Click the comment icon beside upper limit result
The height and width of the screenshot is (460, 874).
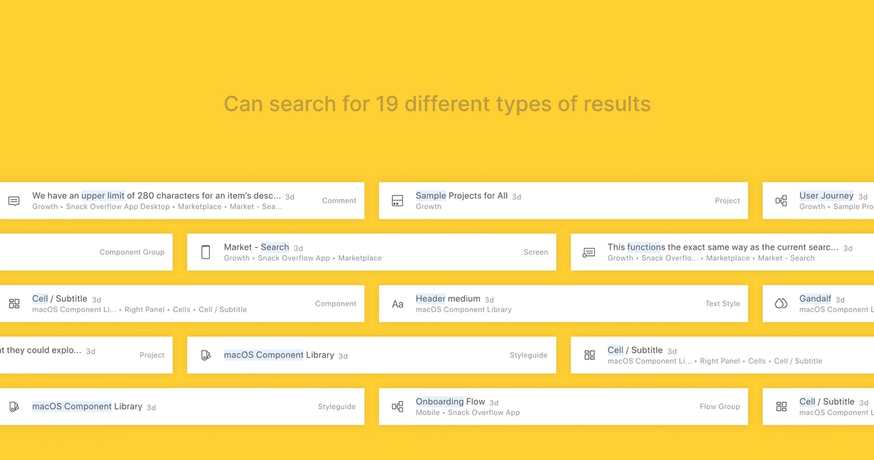tap(14, 201)
